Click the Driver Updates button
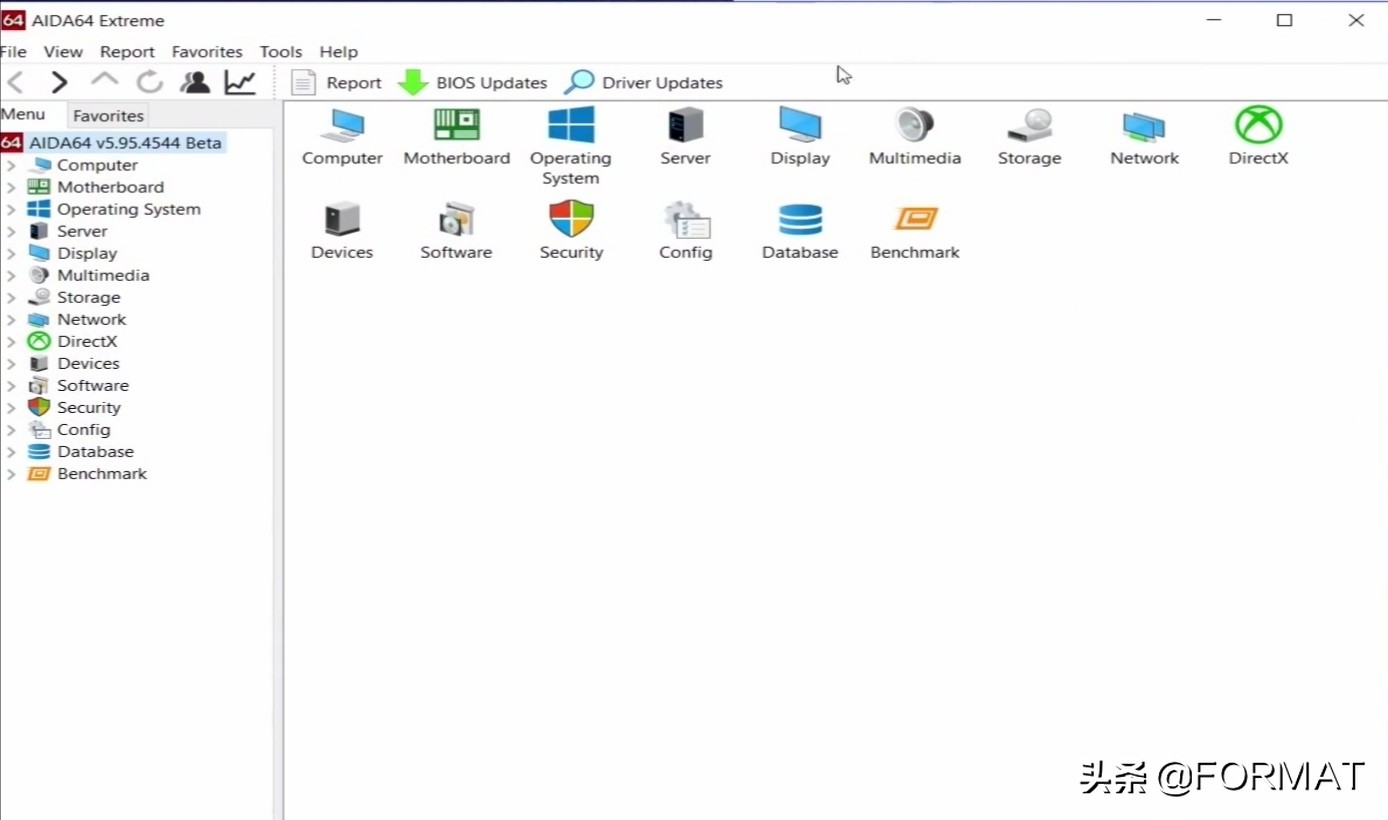1388x820 pixels. [644, 83]
